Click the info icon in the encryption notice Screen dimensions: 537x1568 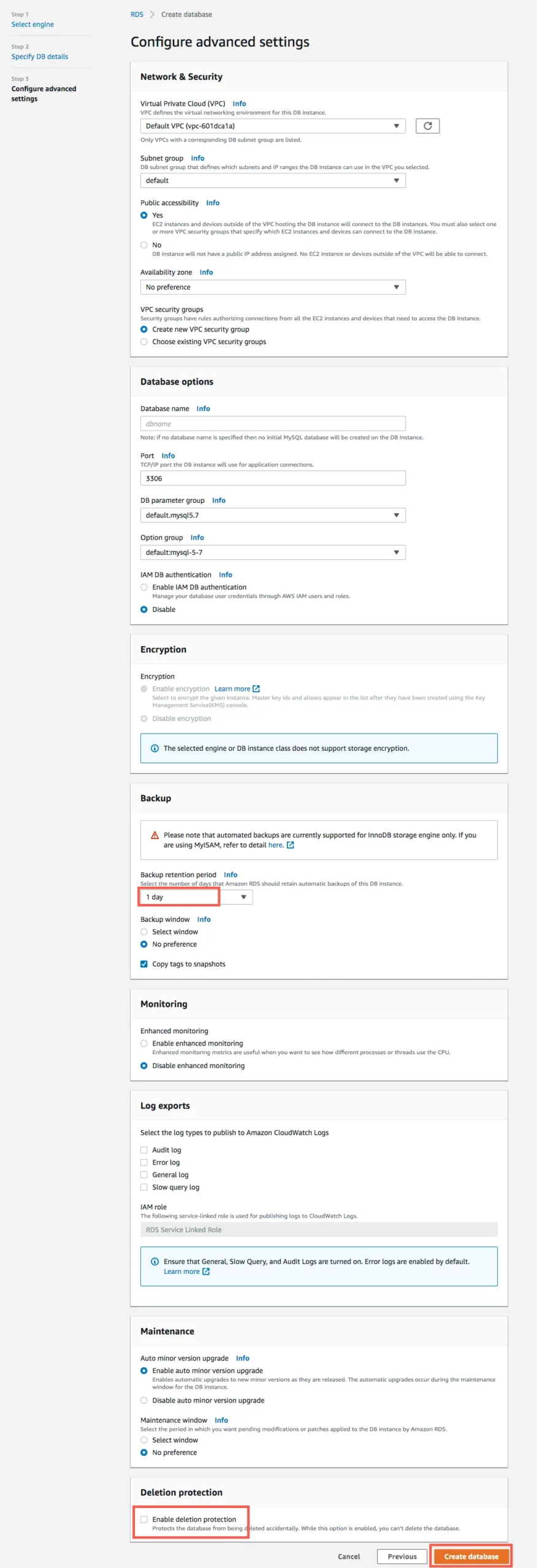(155, 748)
